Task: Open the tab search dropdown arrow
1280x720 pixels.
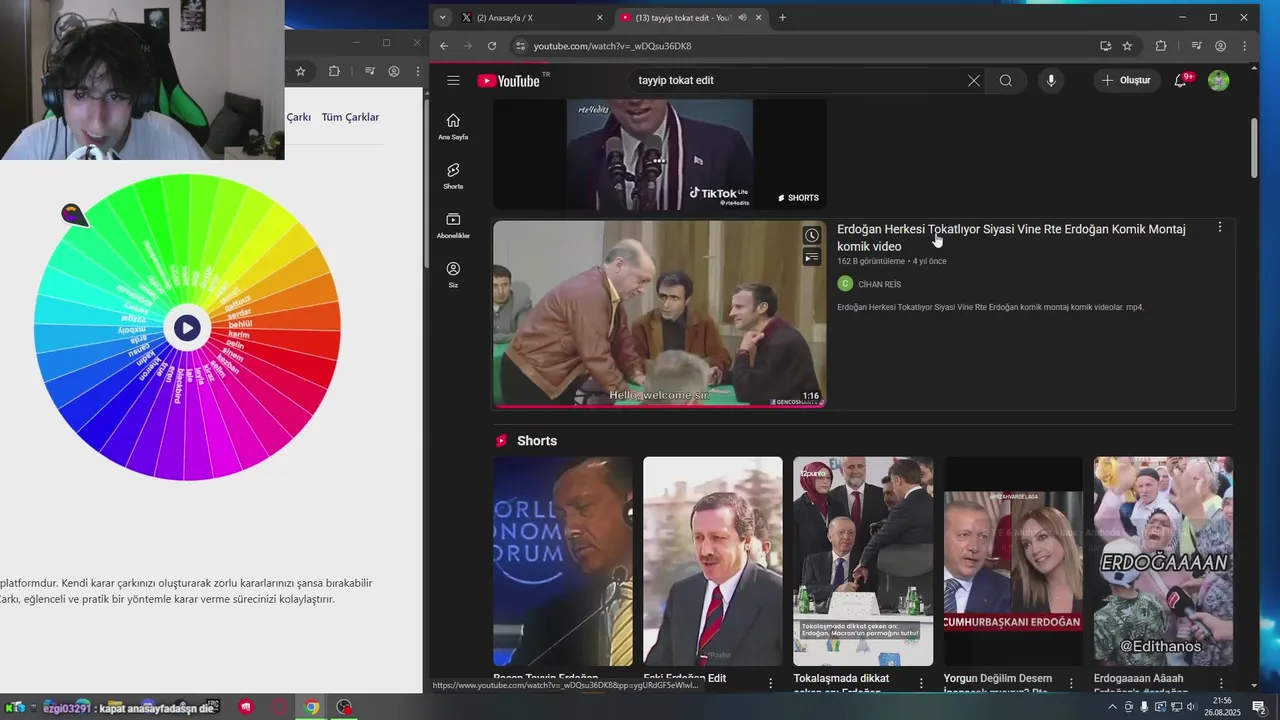Action: [x=443, y=17]
